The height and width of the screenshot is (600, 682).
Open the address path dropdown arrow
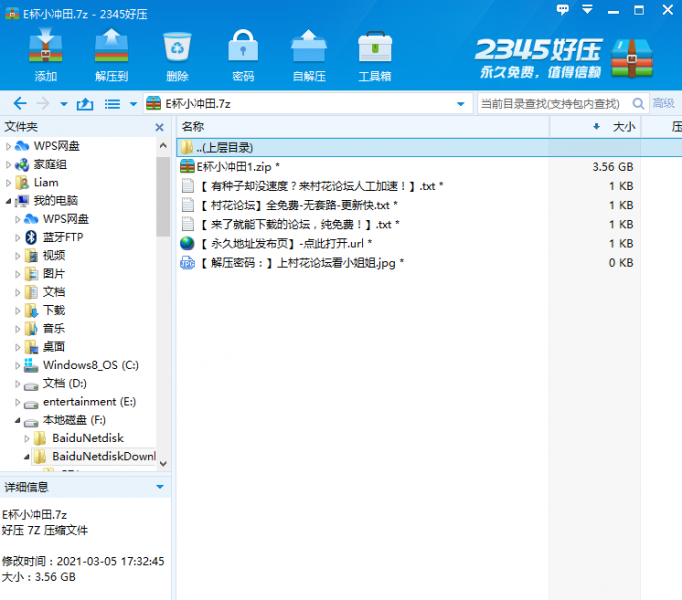(x=461, y=104)
